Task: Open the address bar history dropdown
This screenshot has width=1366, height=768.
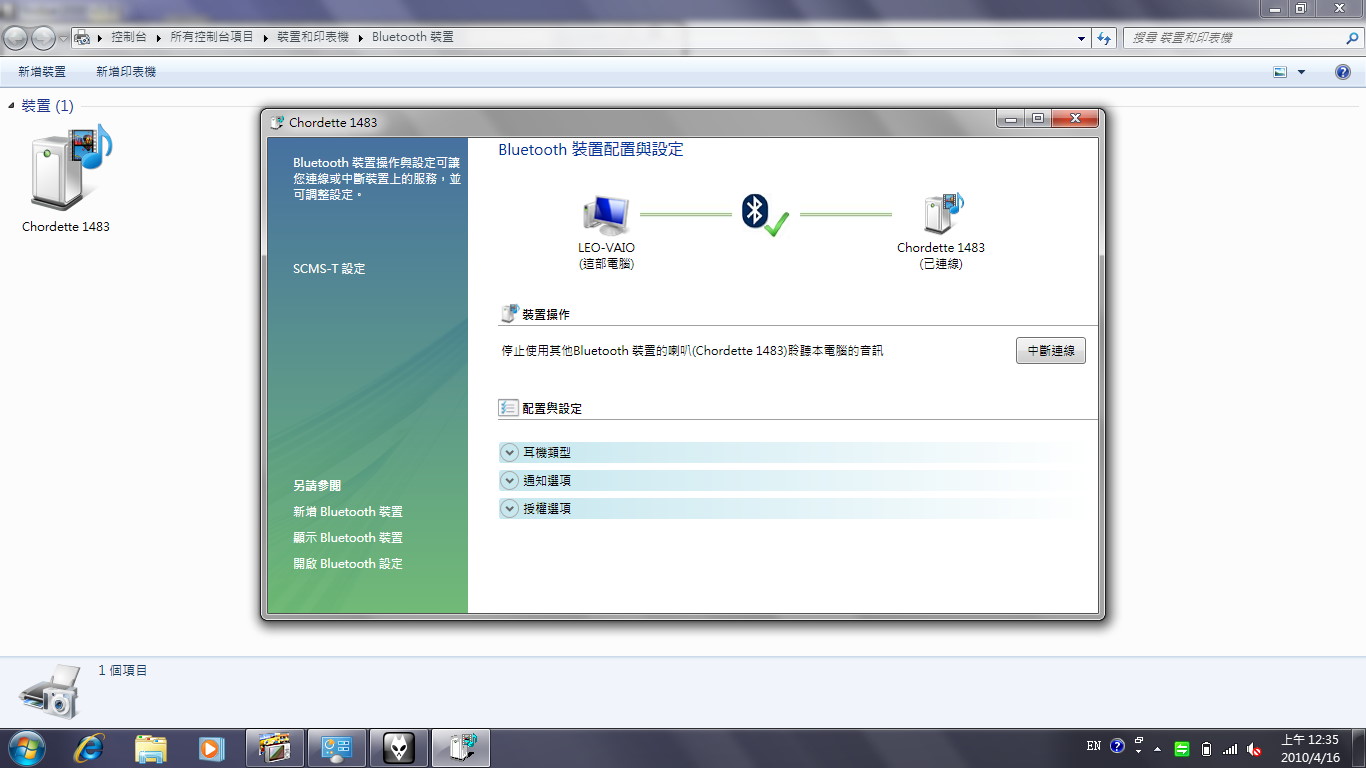Action: tap(1082, 38)
